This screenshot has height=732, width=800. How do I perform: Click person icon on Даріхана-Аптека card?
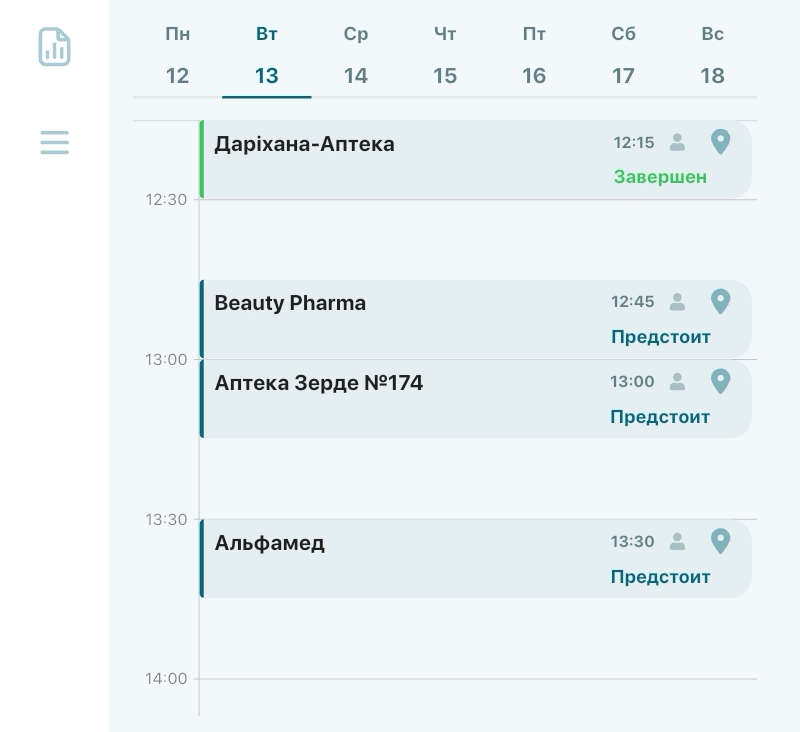(679, 143)
